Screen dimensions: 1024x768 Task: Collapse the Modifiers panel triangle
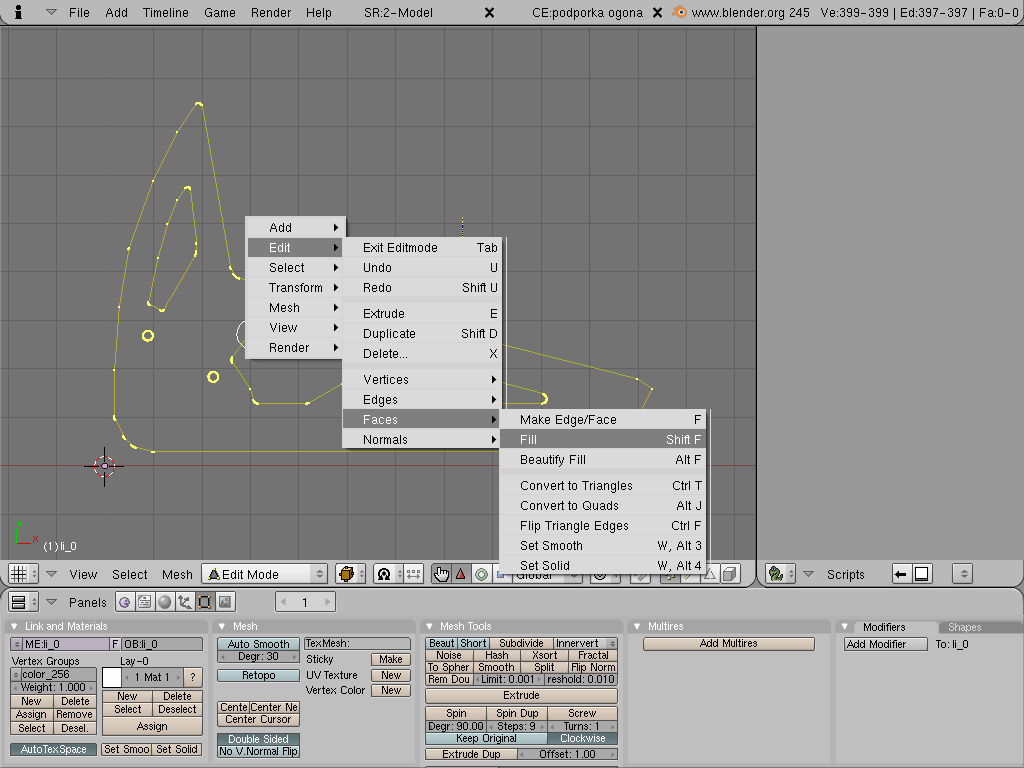click(x=844, y=626)
